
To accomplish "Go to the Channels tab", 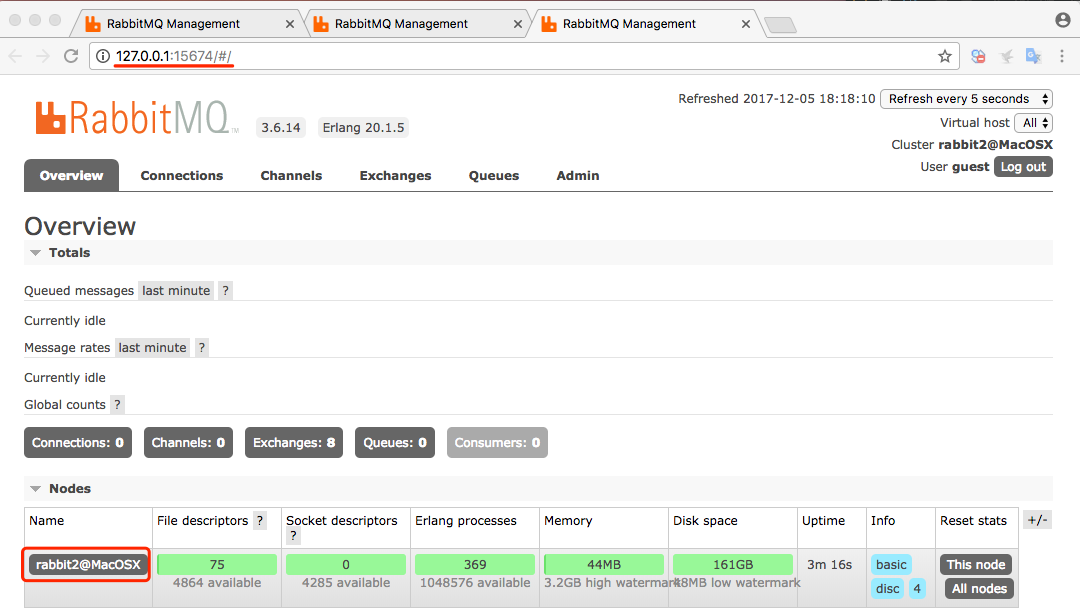I will (291, 176).
